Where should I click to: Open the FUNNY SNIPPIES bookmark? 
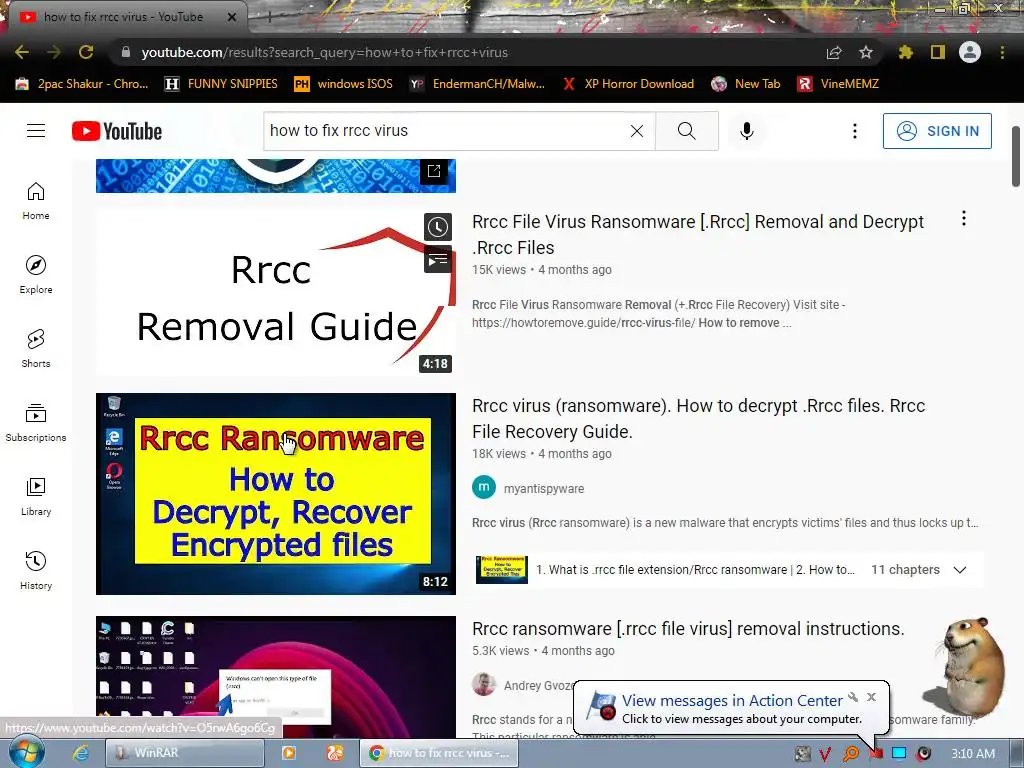point(221,84)
